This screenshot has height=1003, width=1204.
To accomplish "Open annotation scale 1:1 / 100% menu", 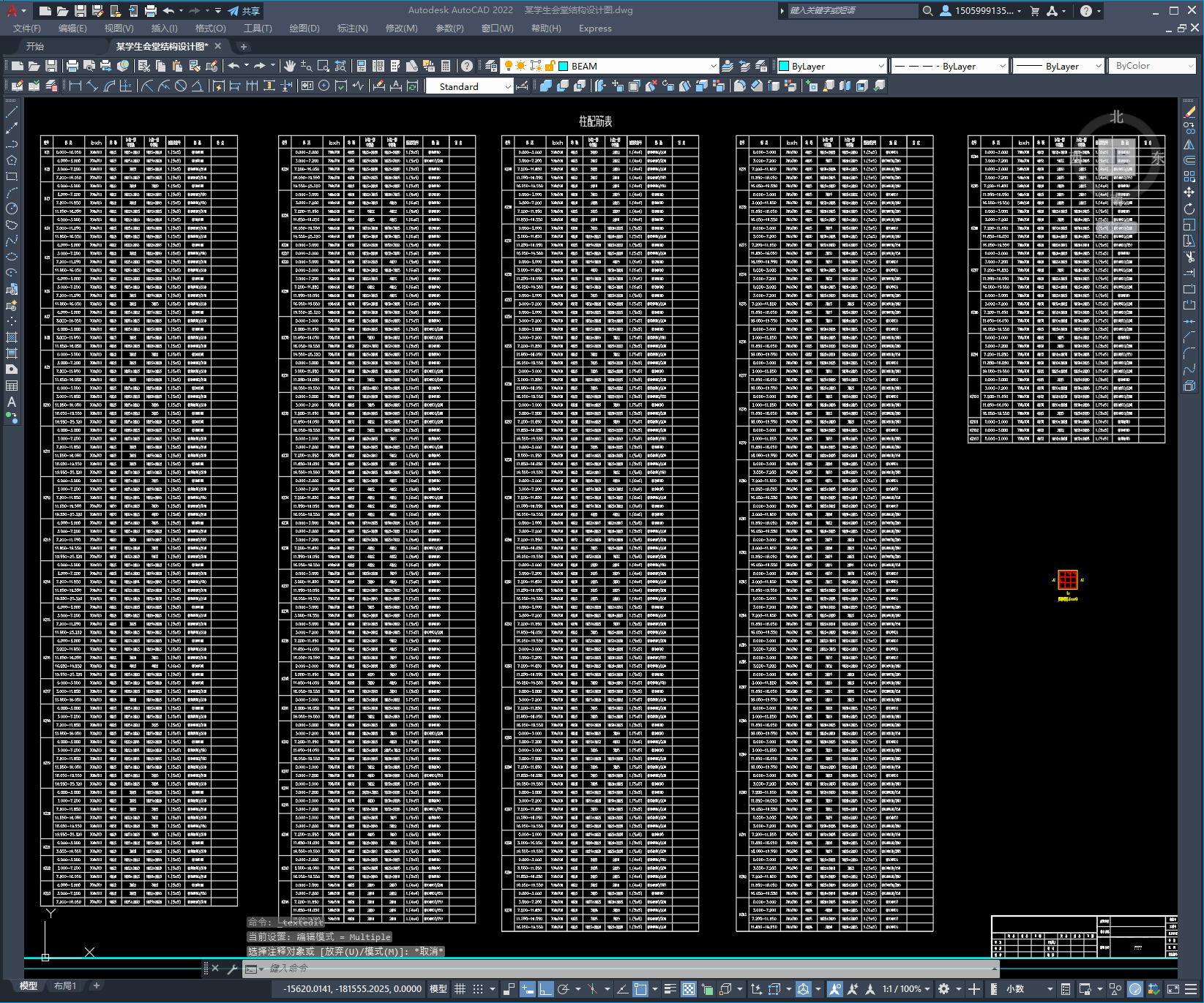I will (905, 989).
